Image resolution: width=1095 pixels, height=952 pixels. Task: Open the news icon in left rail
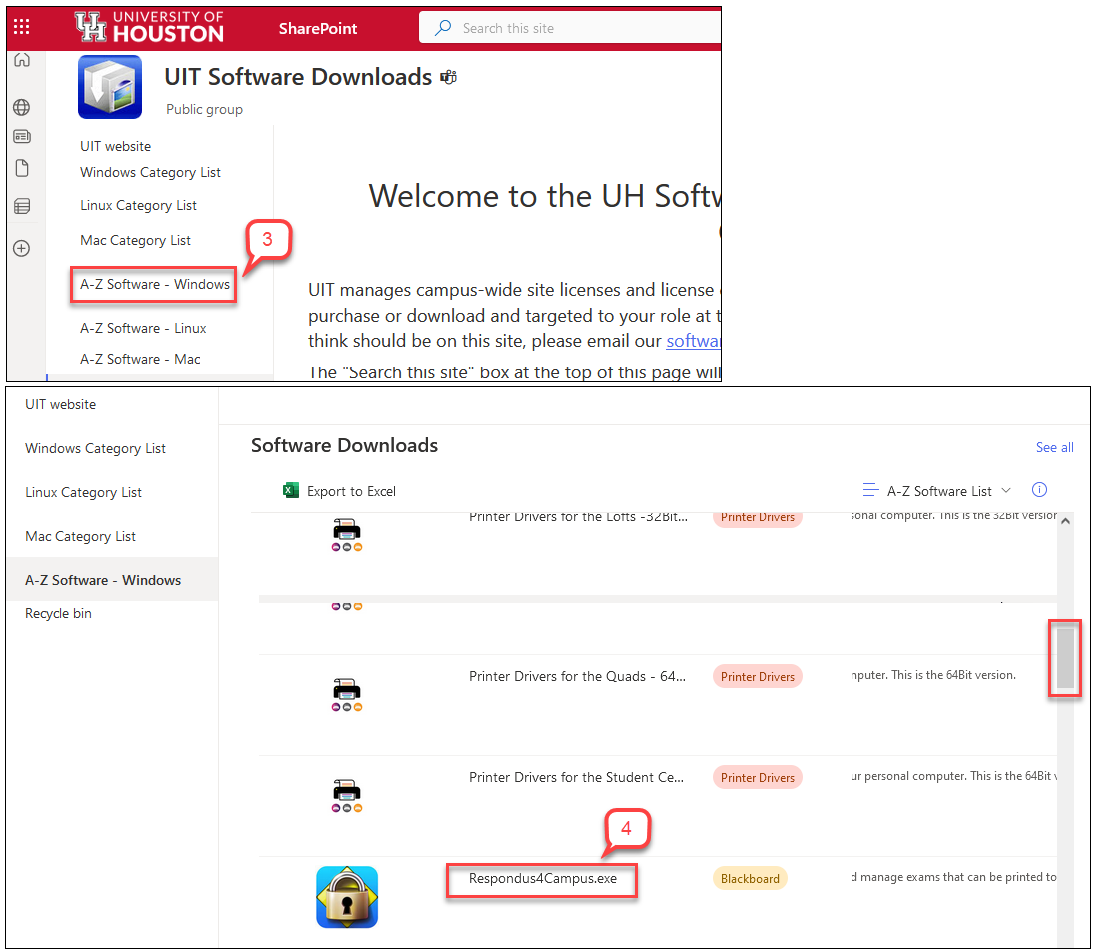click(22, 137)
